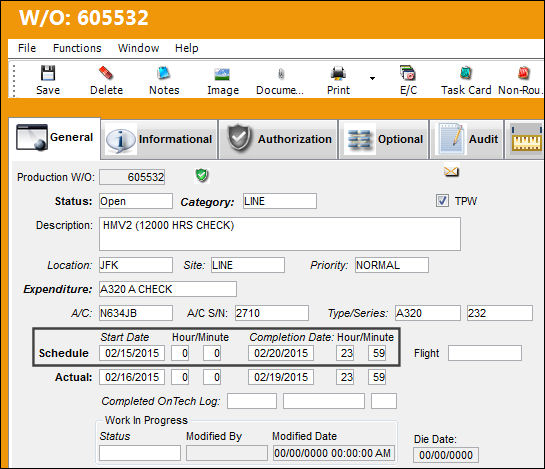The height and width of the screenshot is (469, 545).
Task: Click the A/C field showing N634JB
Action: [x=136, y=313]
